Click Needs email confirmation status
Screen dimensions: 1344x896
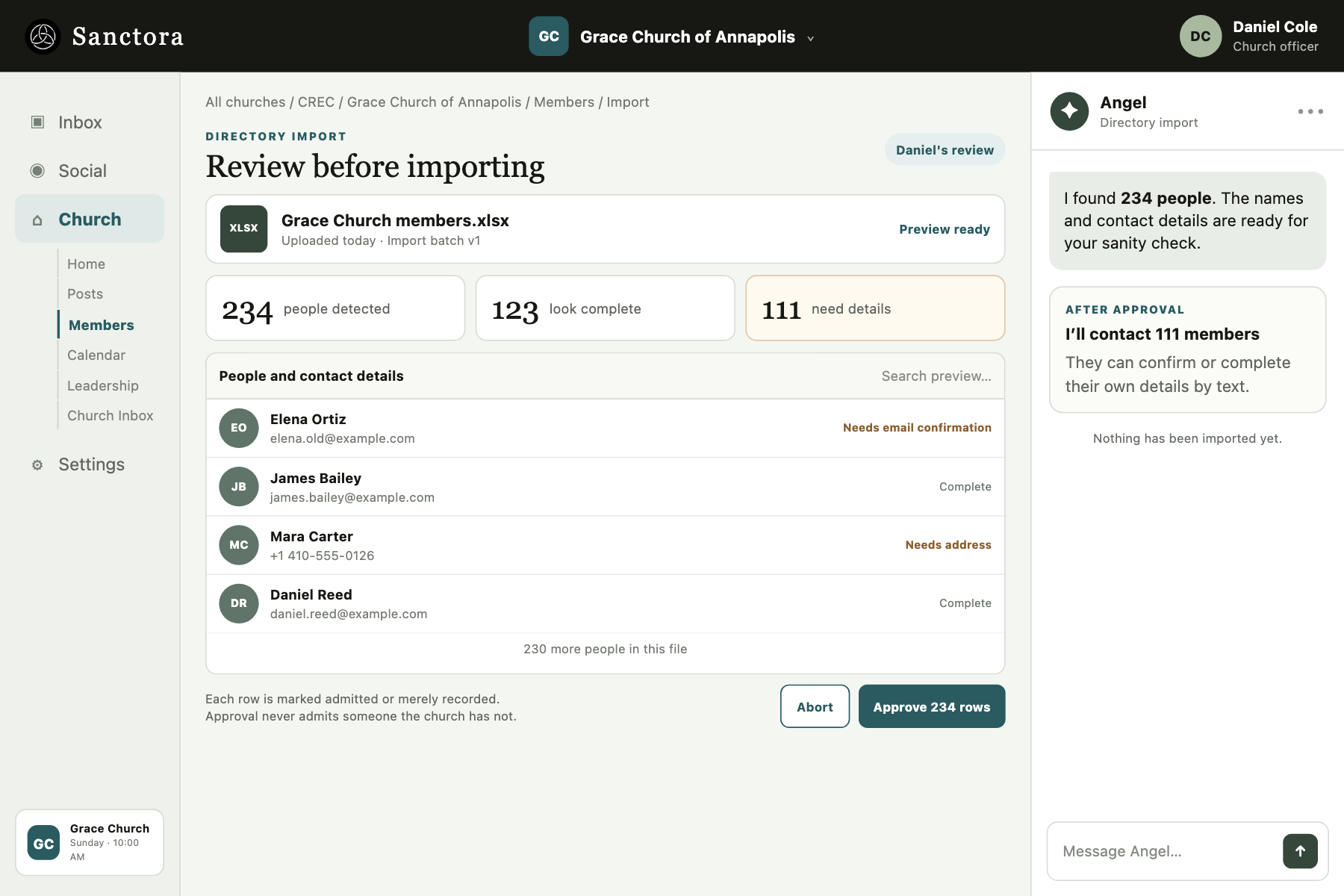click(917, 428)
